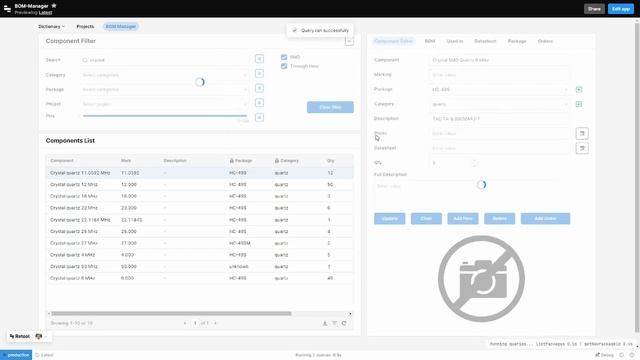Open the BOM Manager page
Image resolution: width=640 pixels, height=360 pixels.
[x=121, y=27]
